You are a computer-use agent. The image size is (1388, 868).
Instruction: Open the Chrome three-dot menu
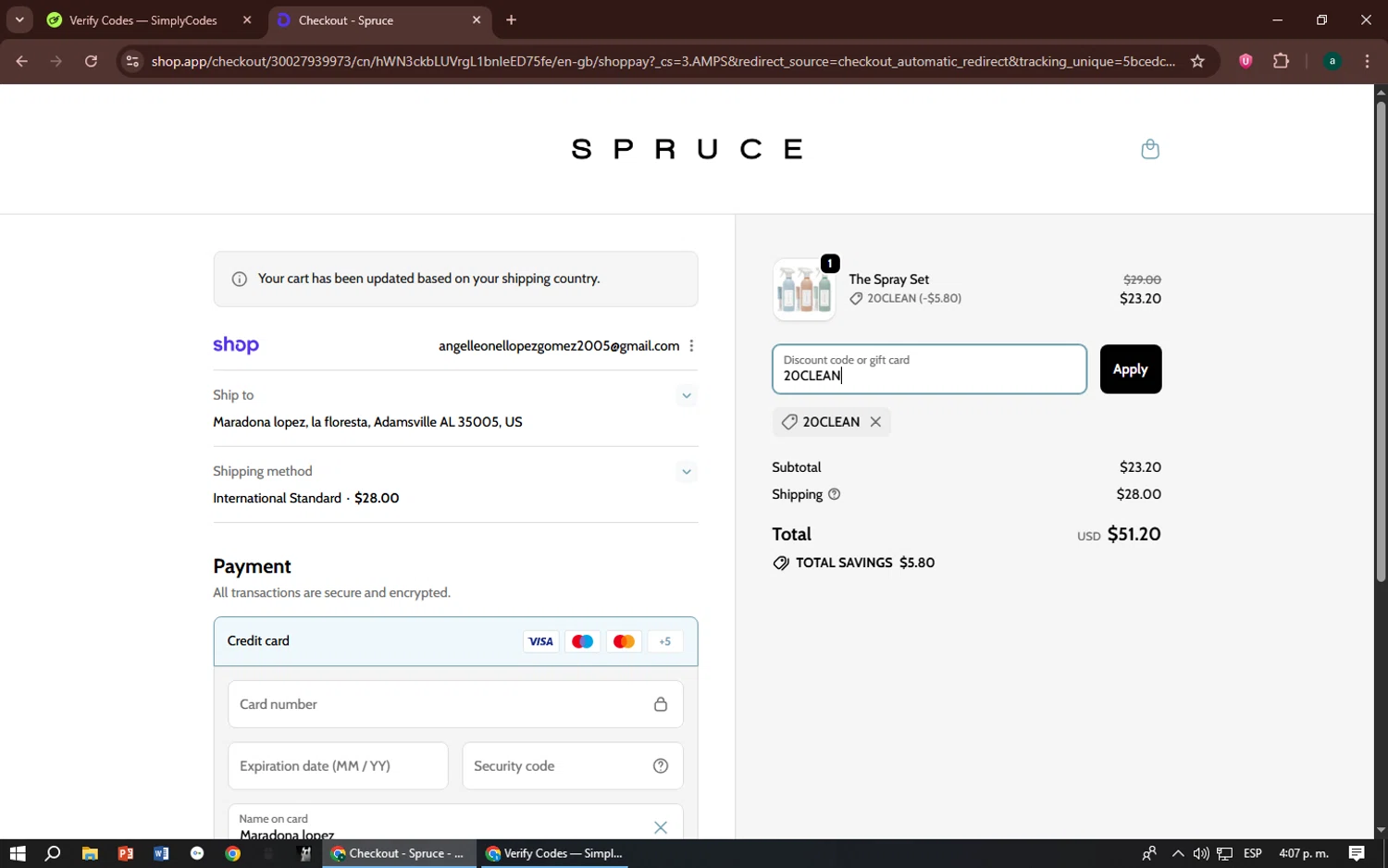[x=1367, y=61]
